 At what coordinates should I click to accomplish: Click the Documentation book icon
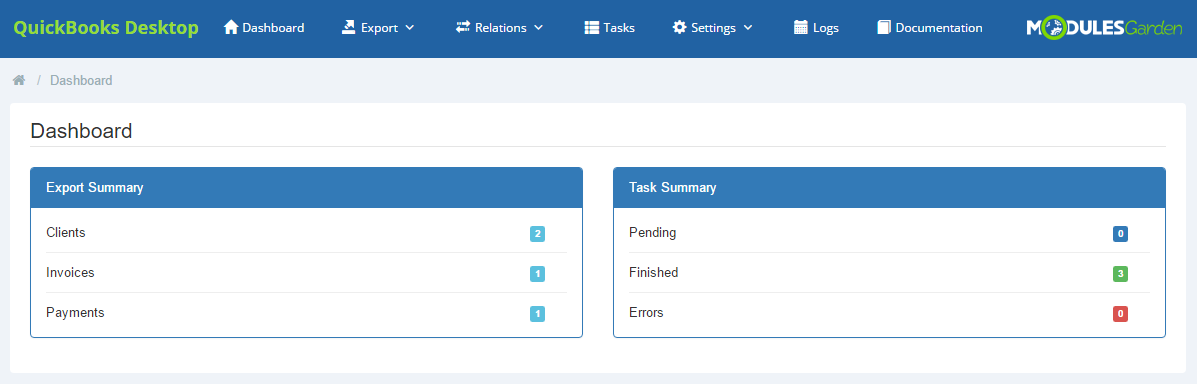(884, 27)
